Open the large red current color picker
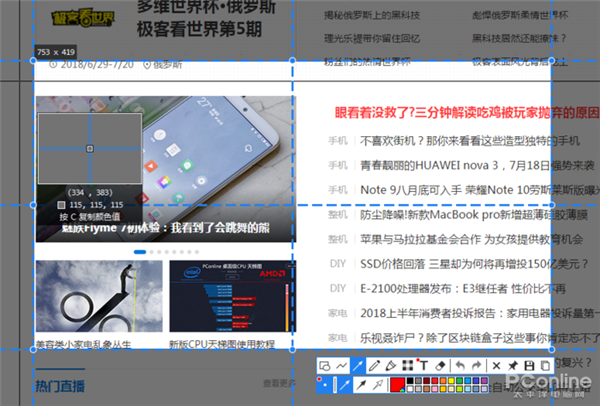 [x=397, y=384]
